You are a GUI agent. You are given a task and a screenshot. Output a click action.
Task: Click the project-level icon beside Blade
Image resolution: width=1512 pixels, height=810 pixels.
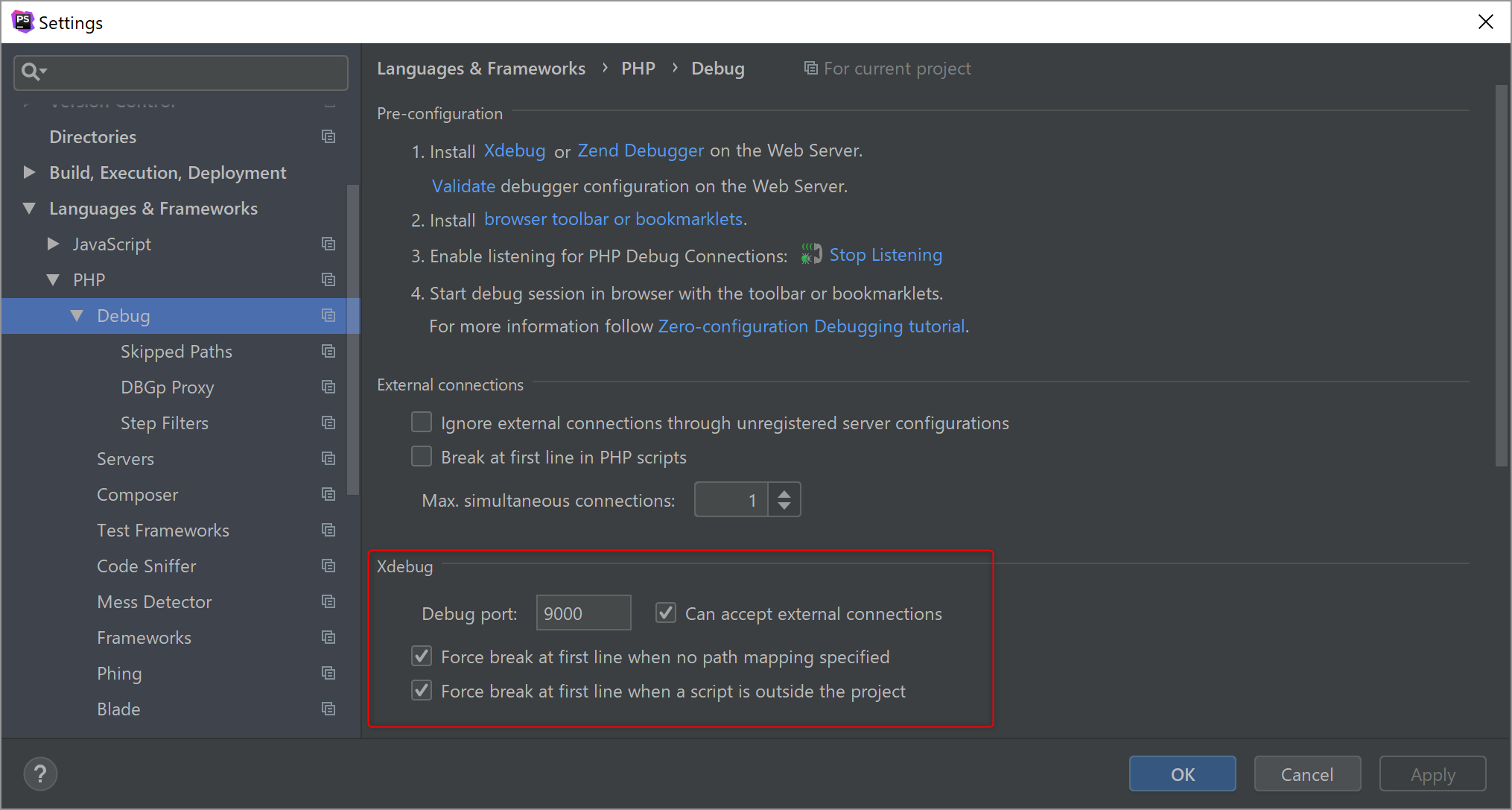[328, 709]
